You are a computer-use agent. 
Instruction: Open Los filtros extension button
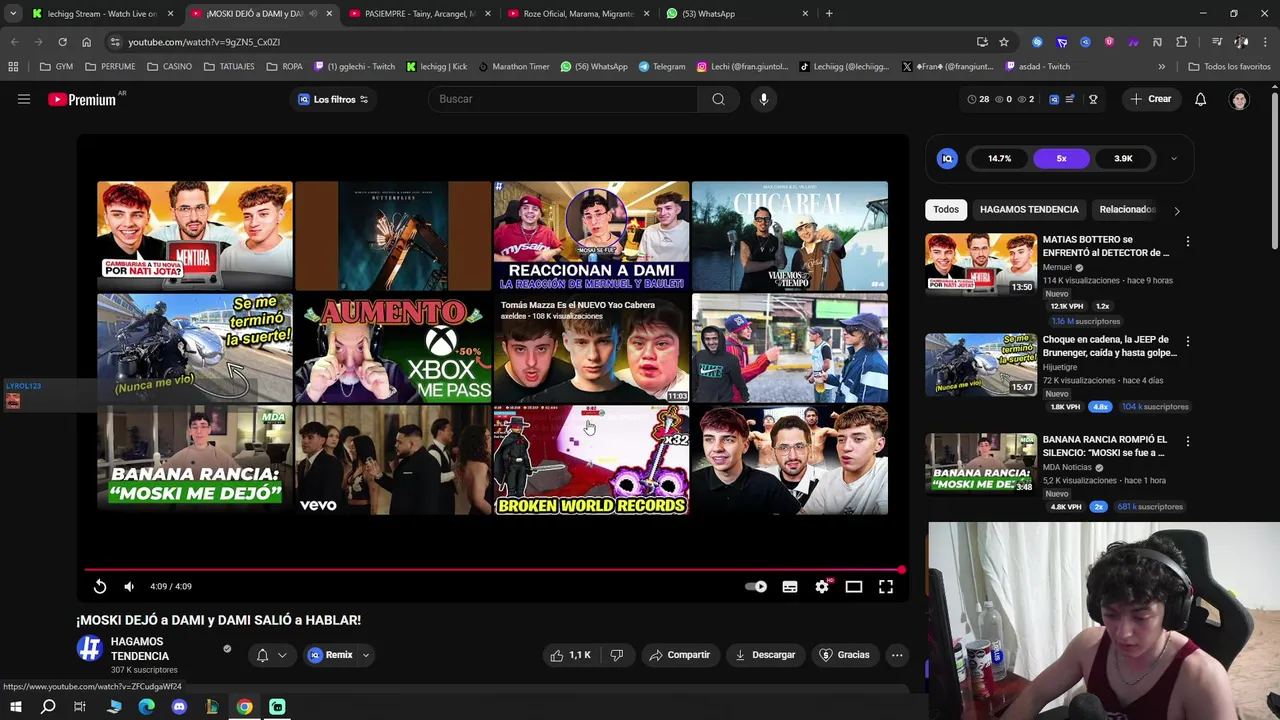333,99
